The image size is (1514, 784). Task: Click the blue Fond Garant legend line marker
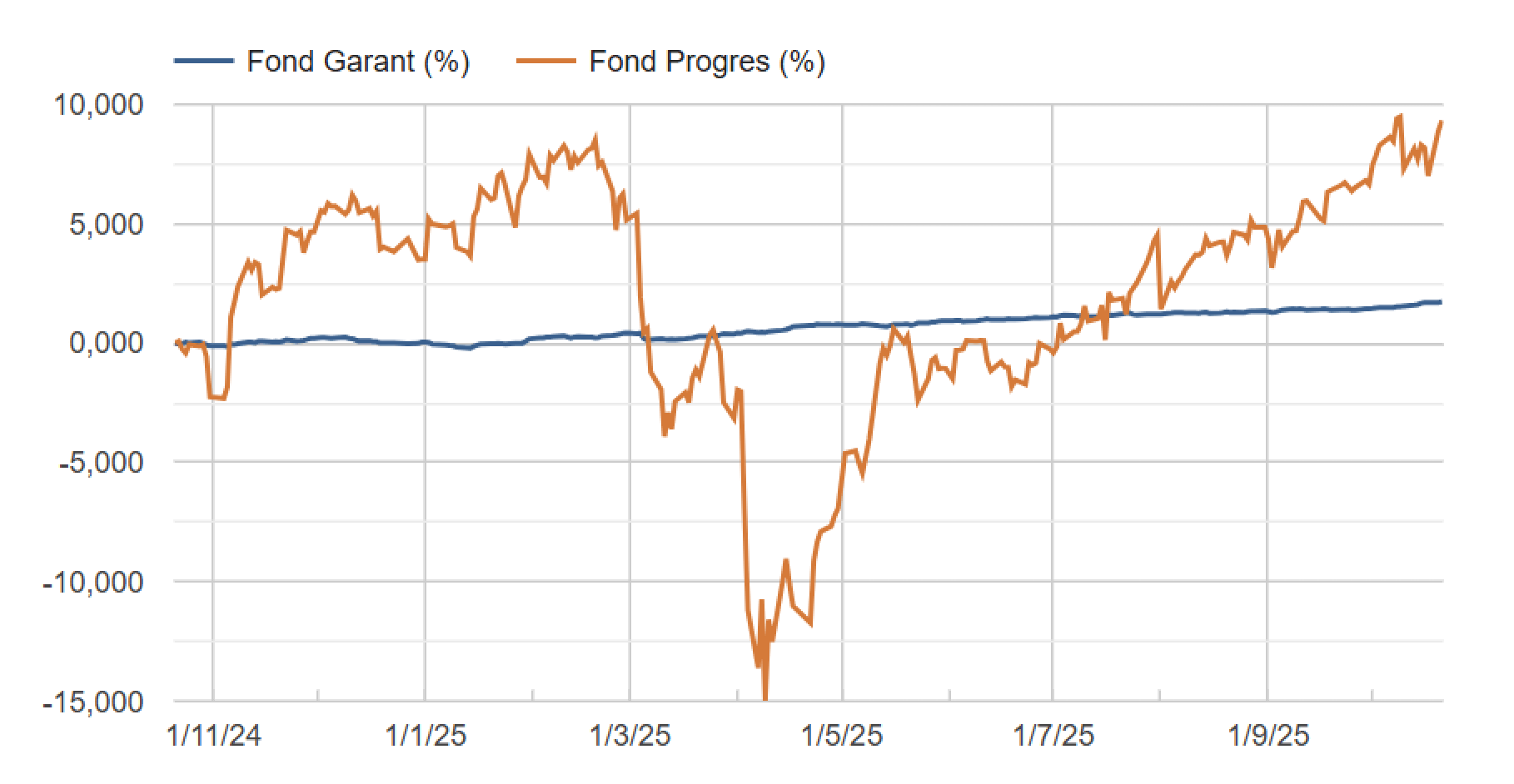point(203,62)
